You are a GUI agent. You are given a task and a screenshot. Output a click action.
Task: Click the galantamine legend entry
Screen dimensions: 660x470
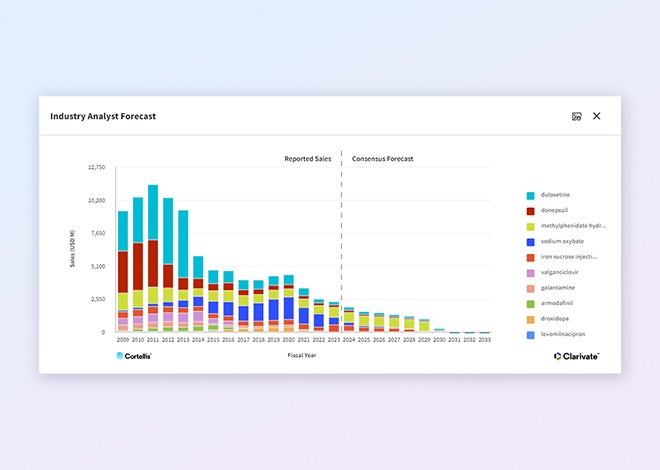(x=557, y=288)
